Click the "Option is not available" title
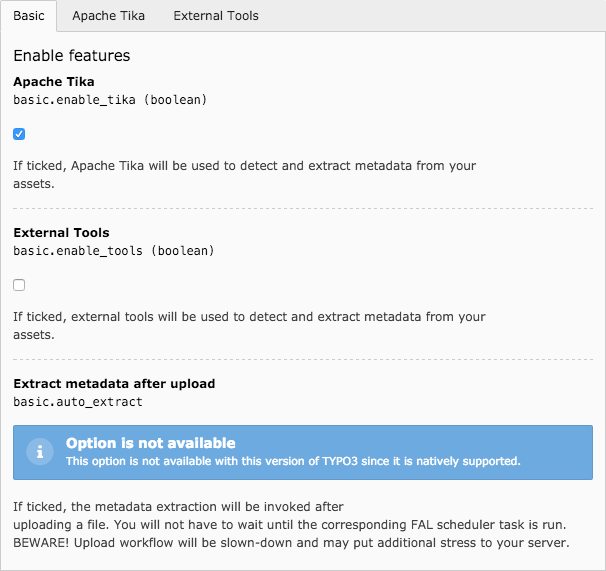Image resolution: width=606 pixels, height=571 pixels. coord(150,443)
